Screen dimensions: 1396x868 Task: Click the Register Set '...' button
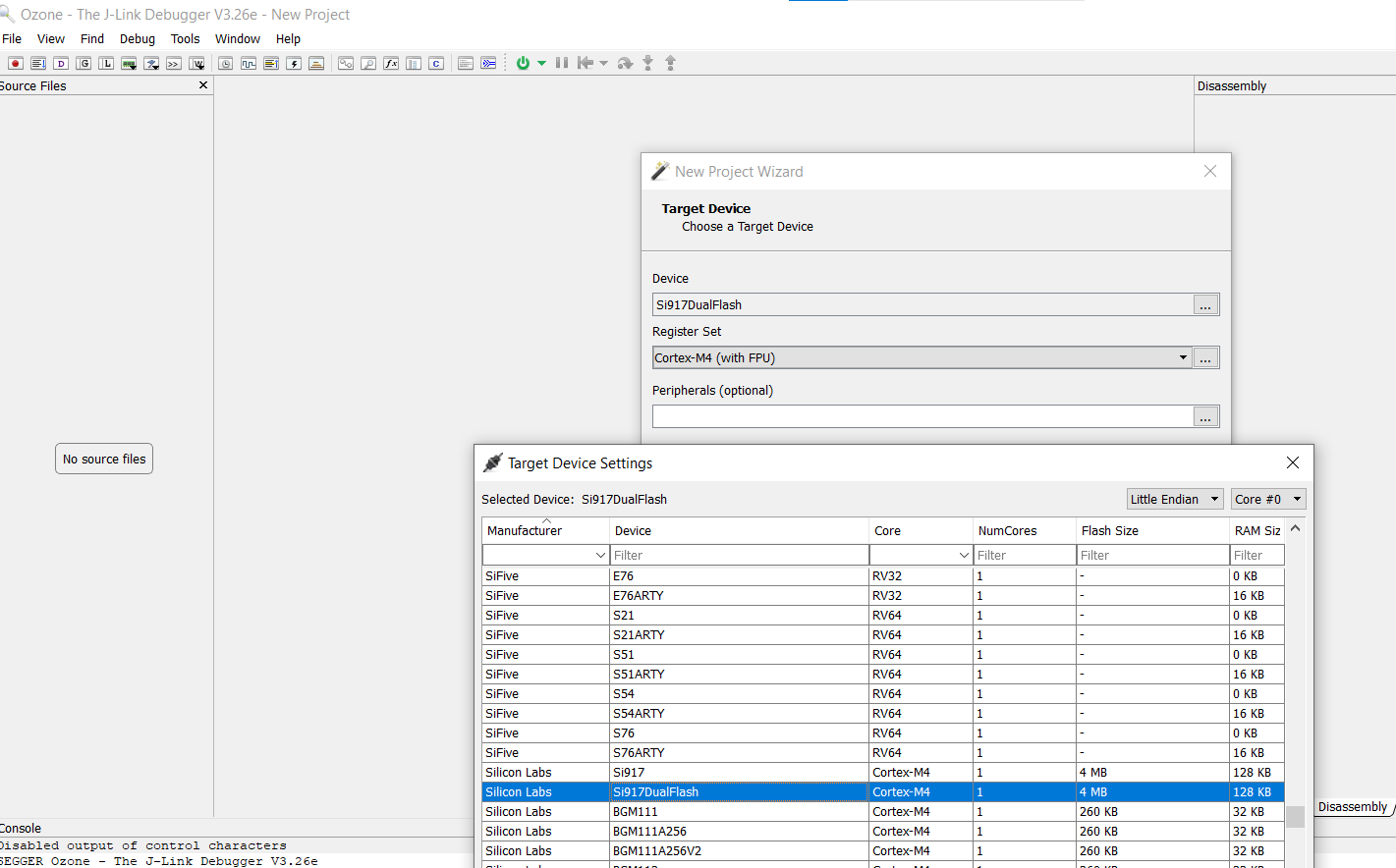[x=1205, y=357]
